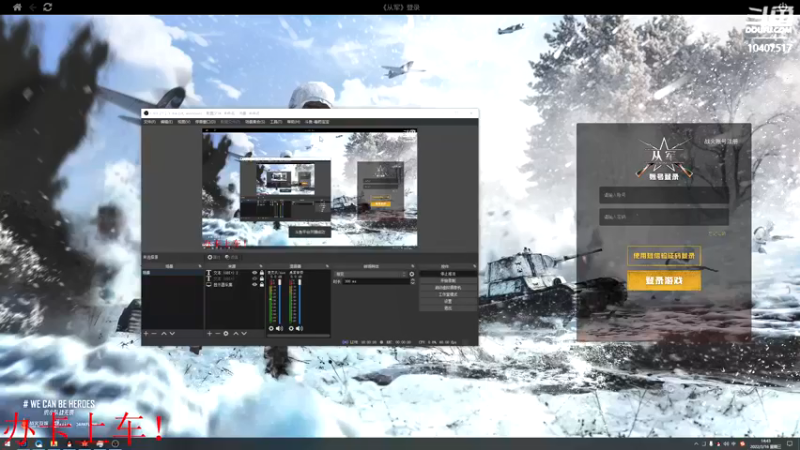This screenshot has width=800, height=450.
Task: Toggle the lock on 文本 (GDI+) 2 source
Action: coord(262,273)
